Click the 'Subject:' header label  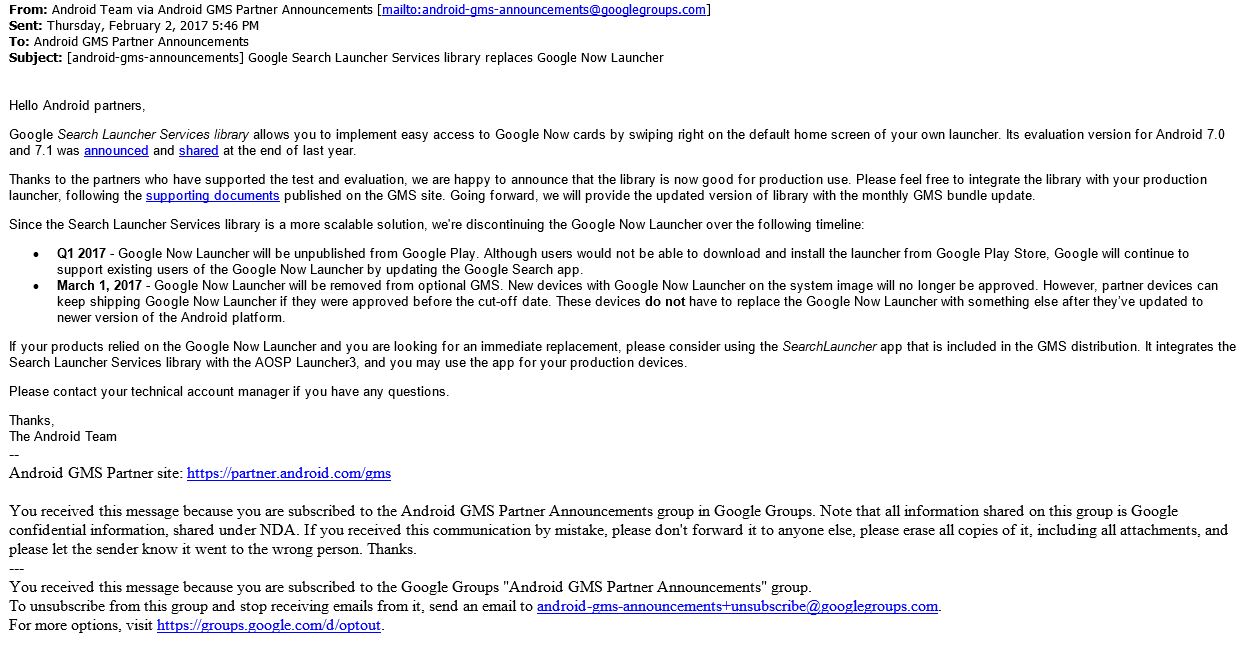pyautogui.click(x=35, y=58)
